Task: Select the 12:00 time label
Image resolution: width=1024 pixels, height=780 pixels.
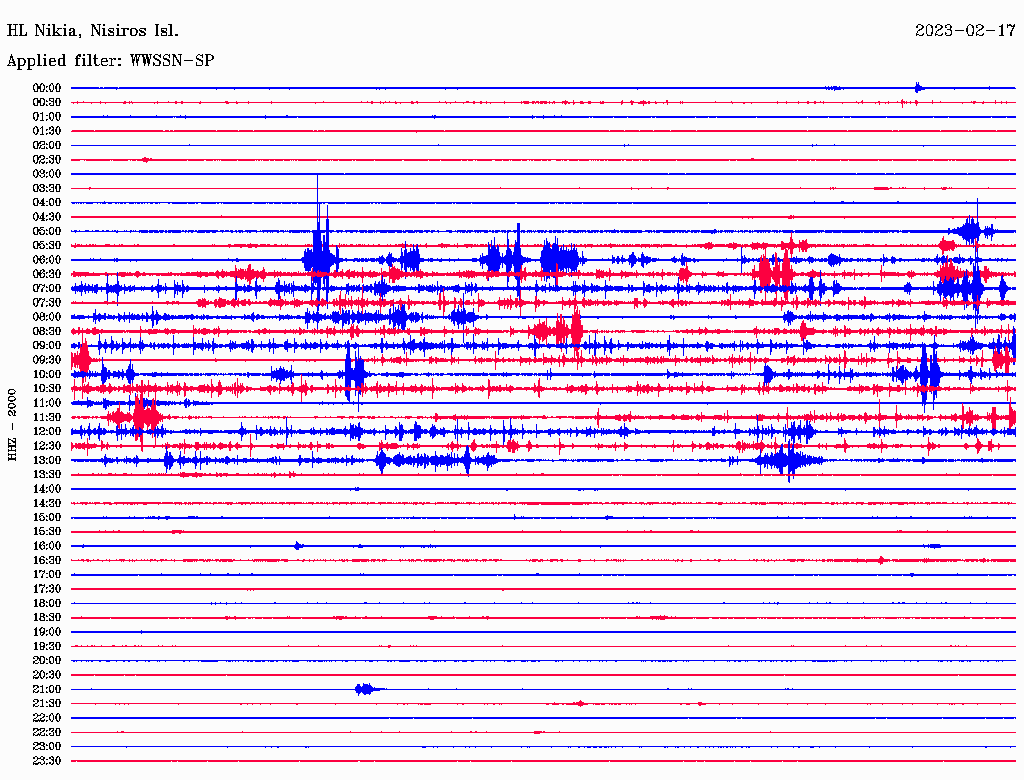Action: 47,431
